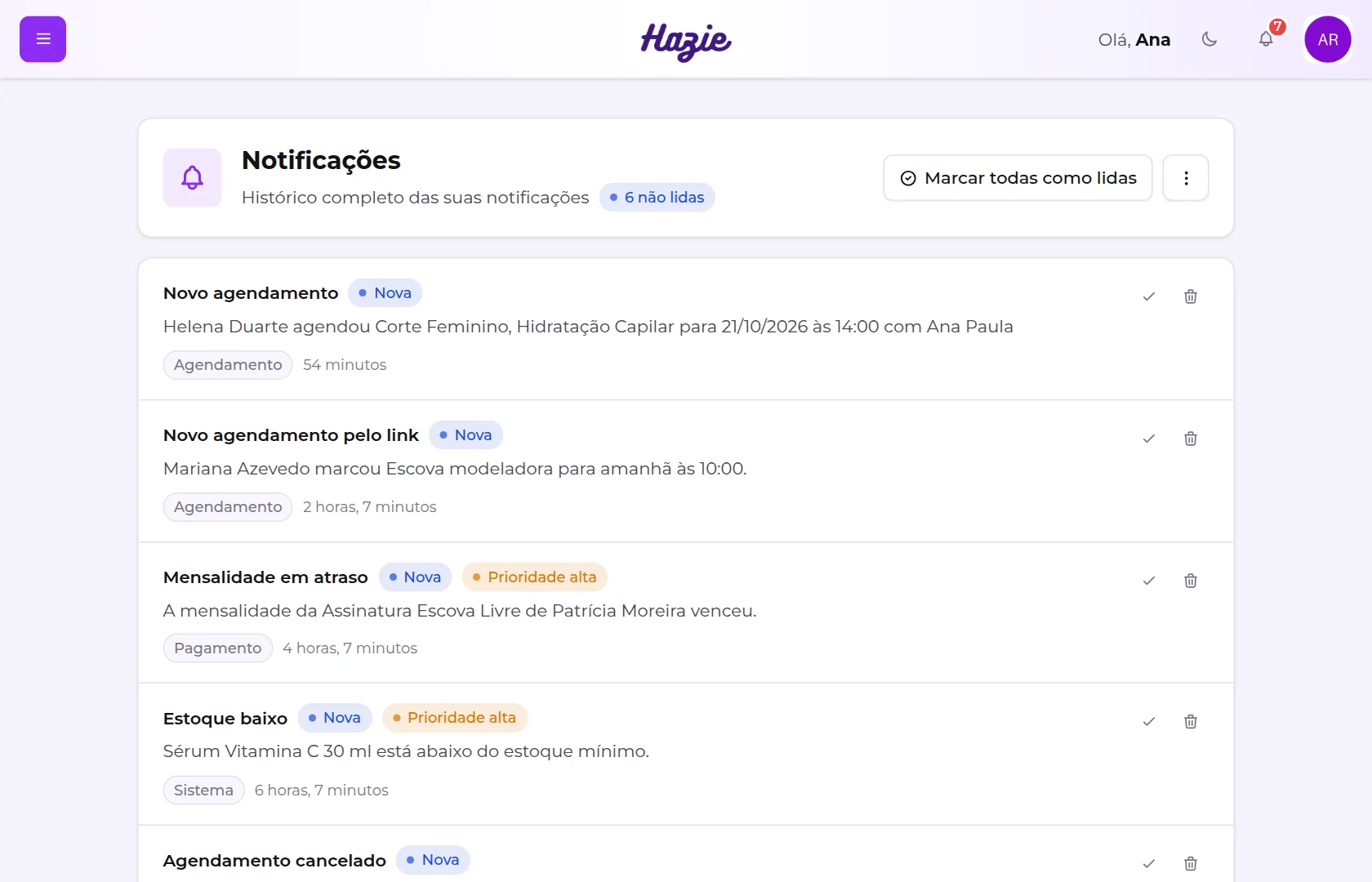Screen dimensions: 1372x882
Task: Open the Mensalidade em atraso title
Action: click(x=265, y=577)
